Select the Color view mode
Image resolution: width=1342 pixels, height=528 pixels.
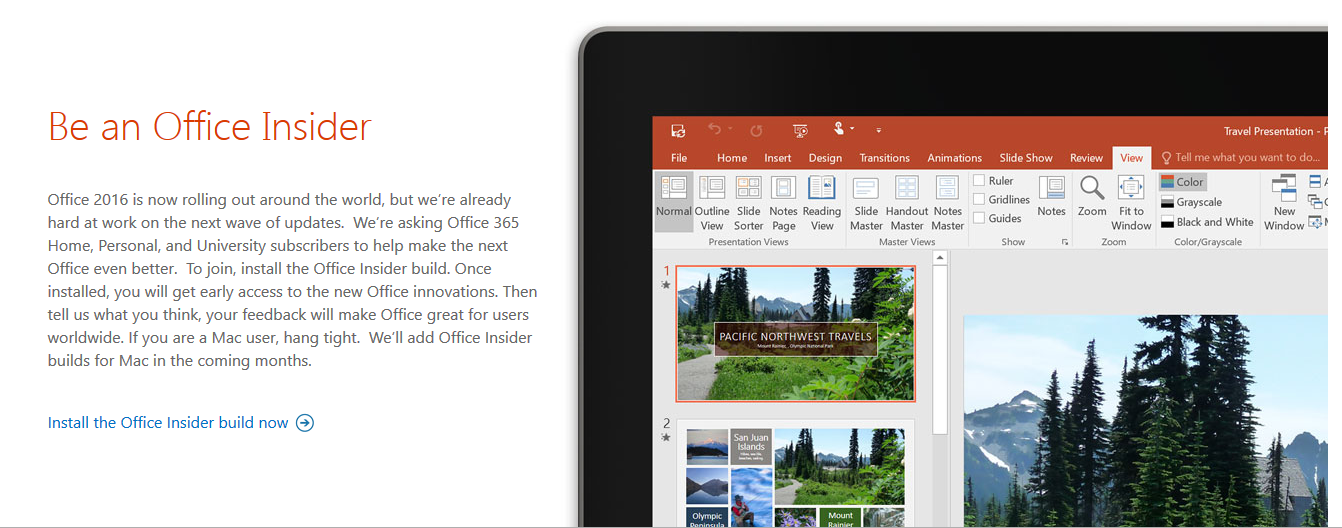click(1183, 182)
